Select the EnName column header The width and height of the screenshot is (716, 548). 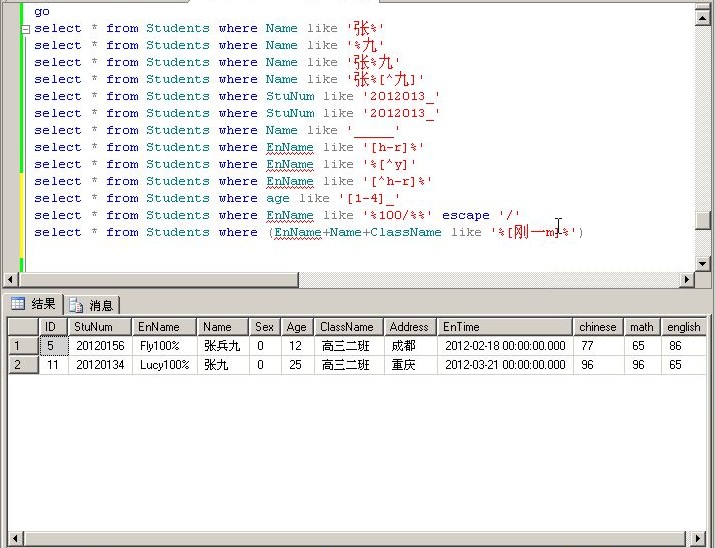164,327
